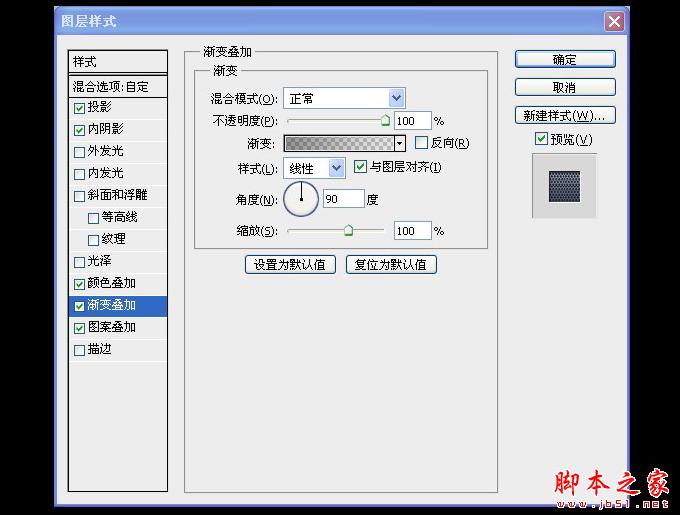The width and height of the screenshot is (680, 515).
Task: Toggle the 投影 checkbox
Action: point(79,108)
